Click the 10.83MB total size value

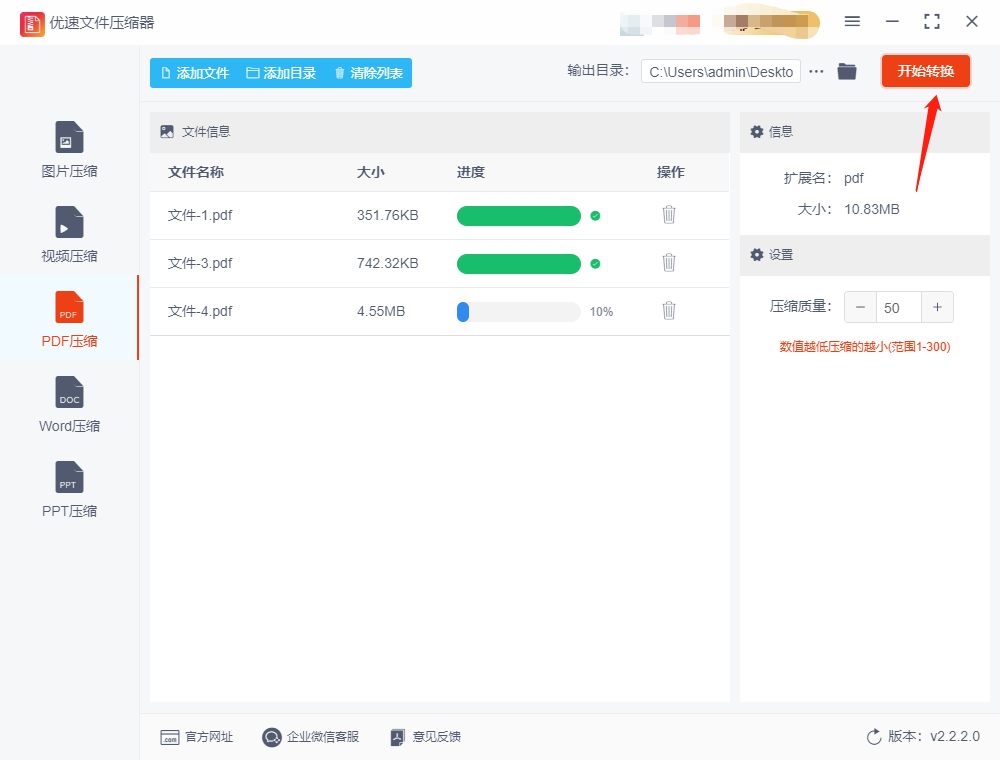click(x=872, y=209)
